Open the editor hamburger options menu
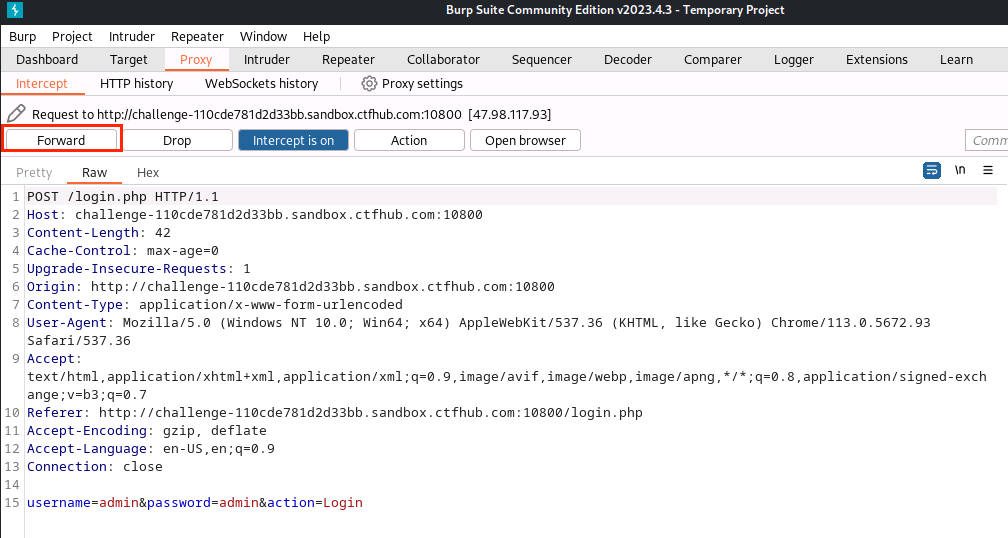The image size is (1008, 538). [988, 170]
